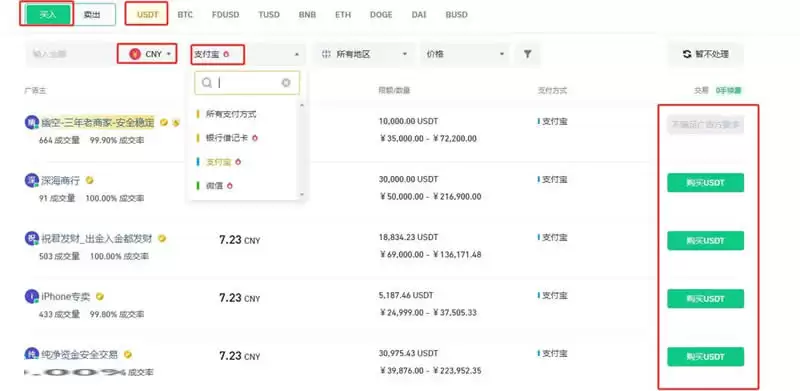Click the hot flame icon on 支付宝 filter
800x391 pixels.
[x=226, y=54]
